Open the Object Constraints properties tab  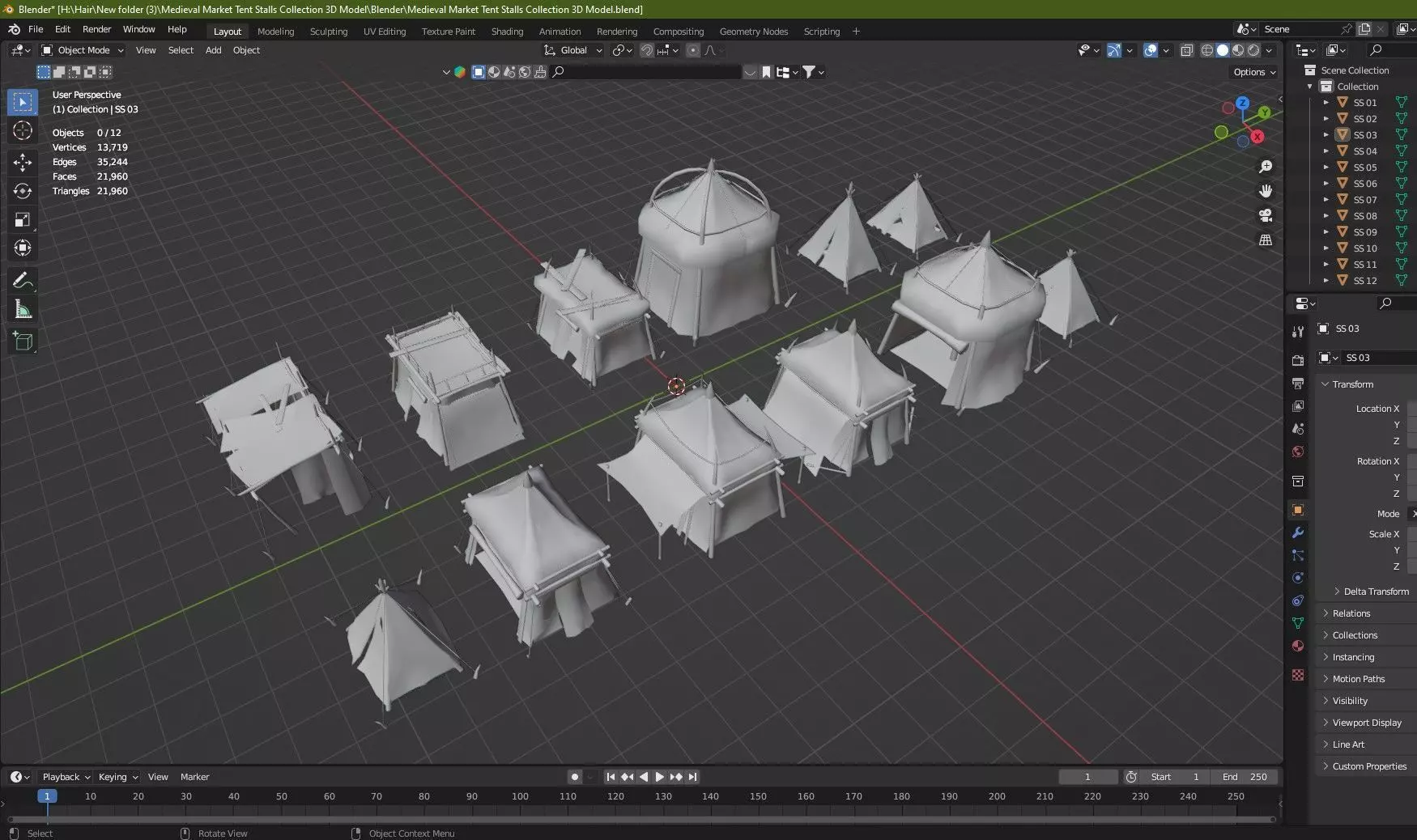pos(1298,600)
